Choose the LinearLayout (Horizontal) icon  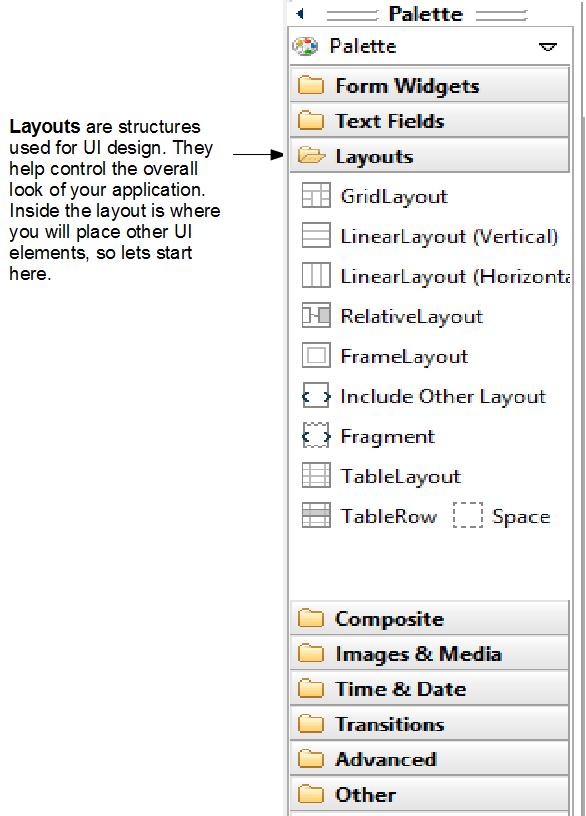(x=316, y=275)
